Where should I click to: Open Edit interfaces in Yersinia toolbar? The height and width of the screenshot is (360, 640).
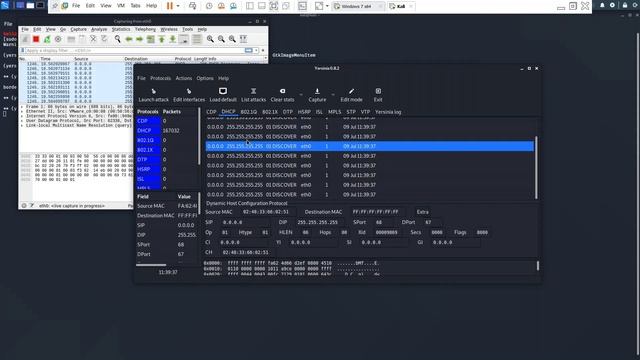(x=189, y=95)
